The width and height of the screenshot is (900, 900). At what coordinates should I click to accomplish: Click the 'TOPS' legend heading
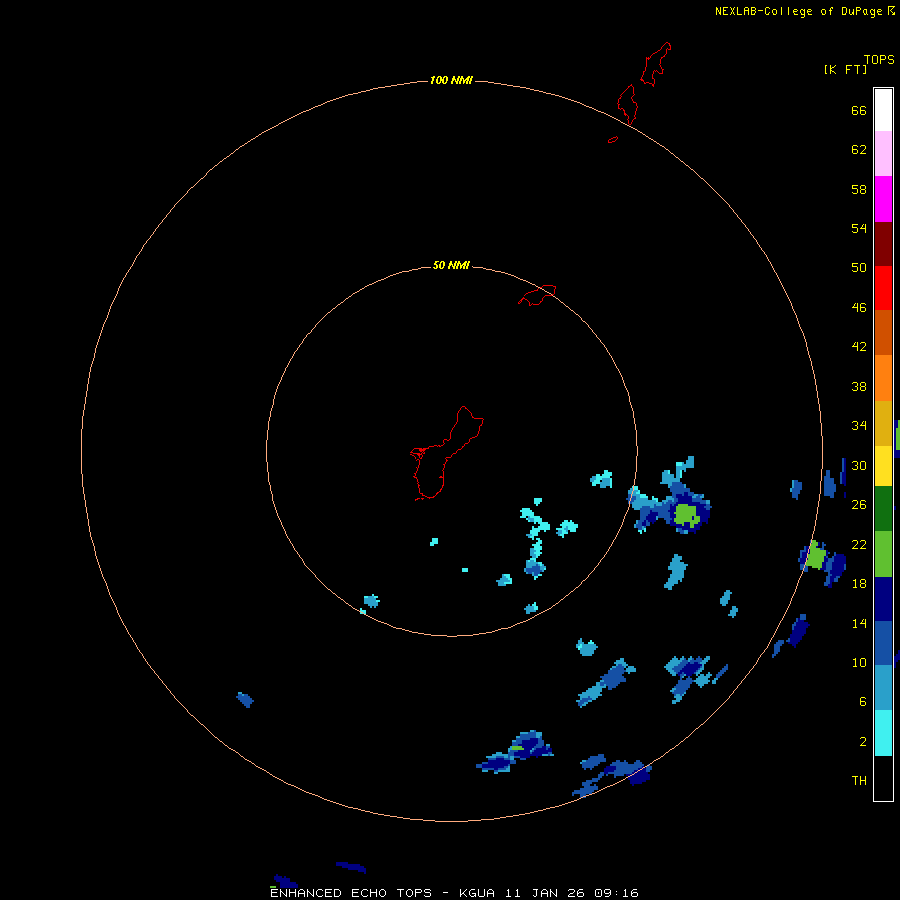point(879,60)
